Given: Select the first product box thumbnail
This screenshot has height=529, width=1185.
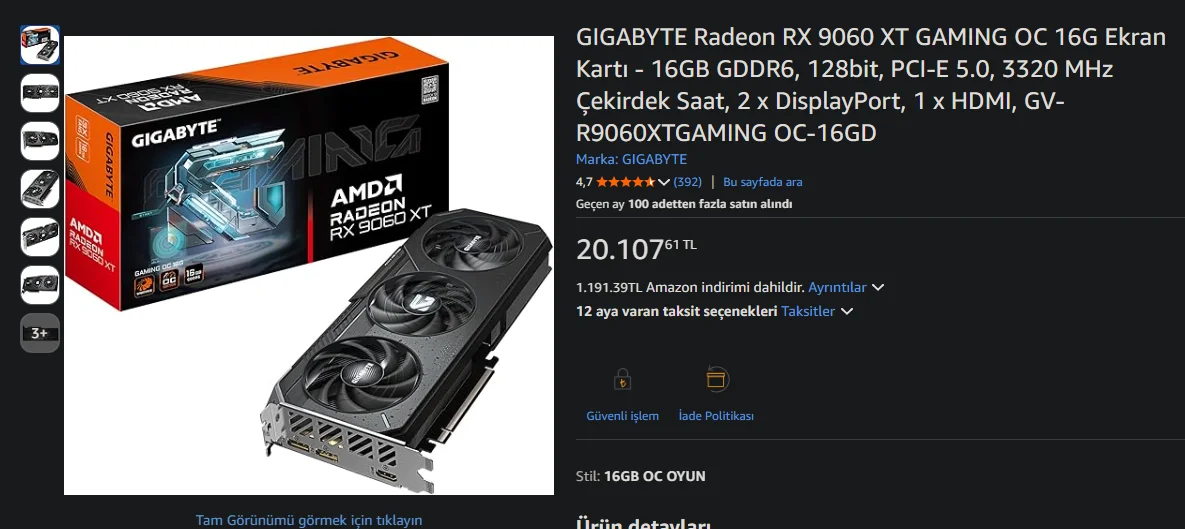Looking at the screenshot, I should pyautogui.click(x=40, y=45).
